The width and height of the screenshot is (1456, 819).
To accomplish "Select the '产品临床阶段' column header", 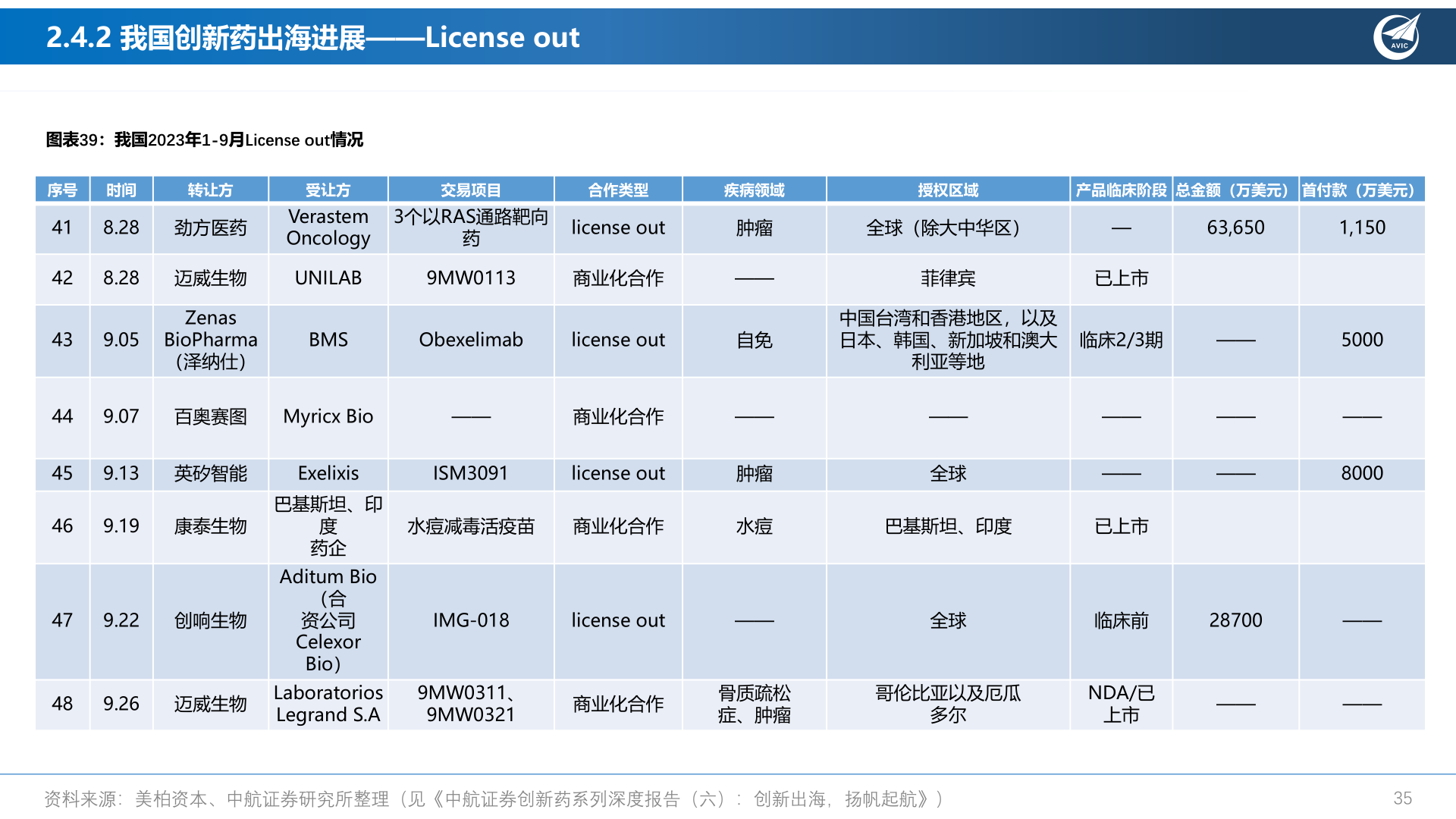I will [x=1121, y=190].
